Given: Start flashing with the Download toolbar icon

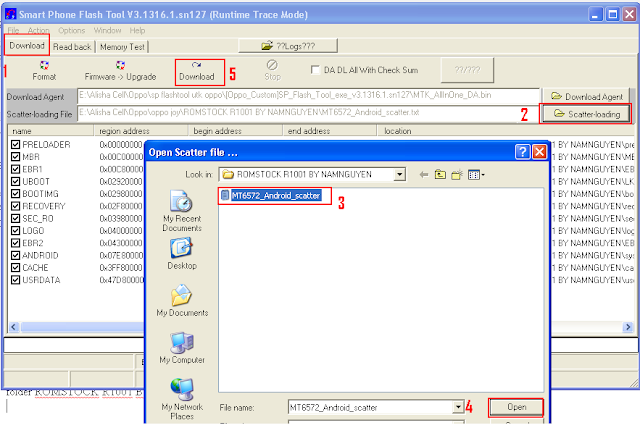Looking at the screenshot, I should tap(196, 71).
